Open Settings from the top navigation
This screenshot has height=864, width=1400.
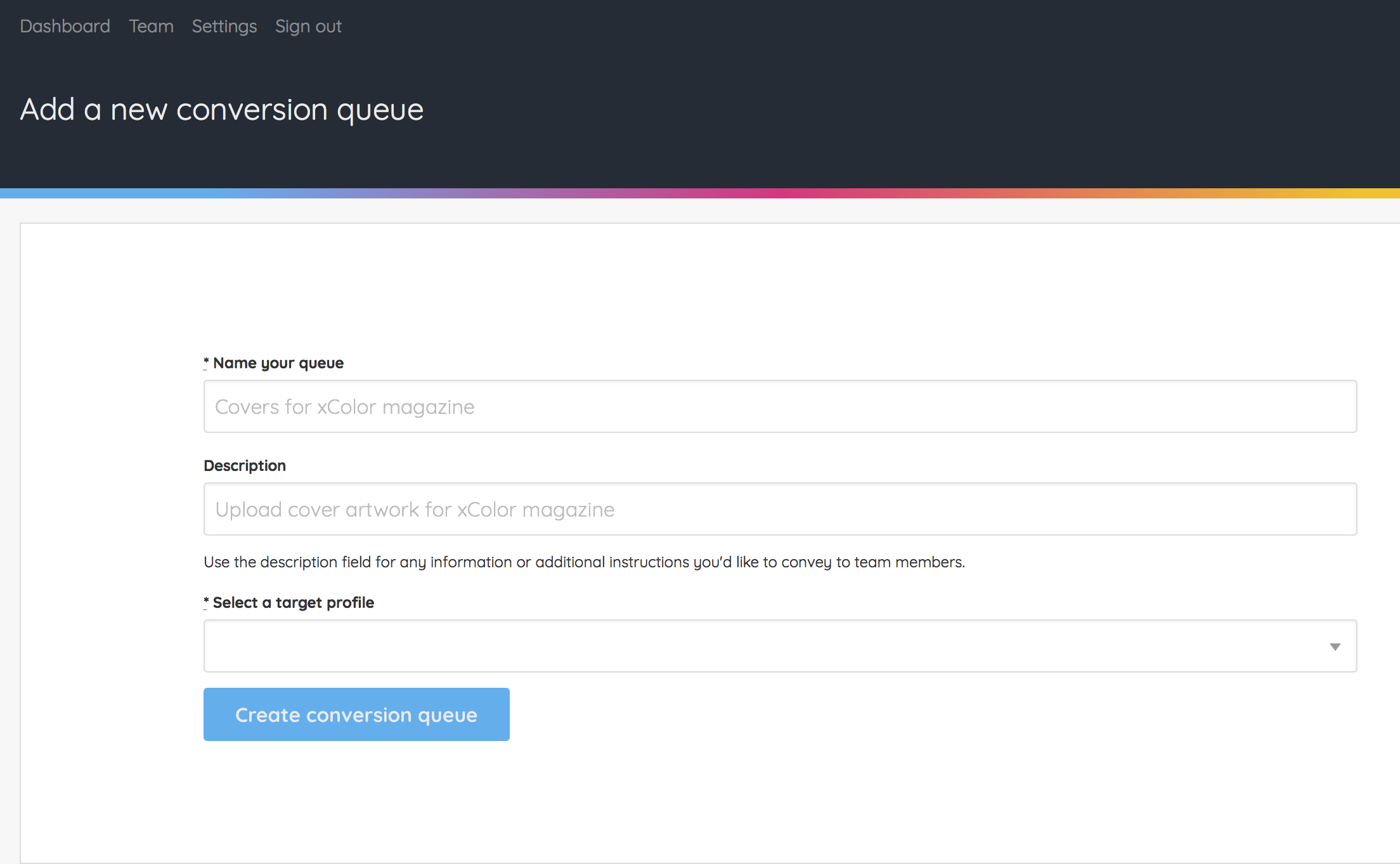224,26
